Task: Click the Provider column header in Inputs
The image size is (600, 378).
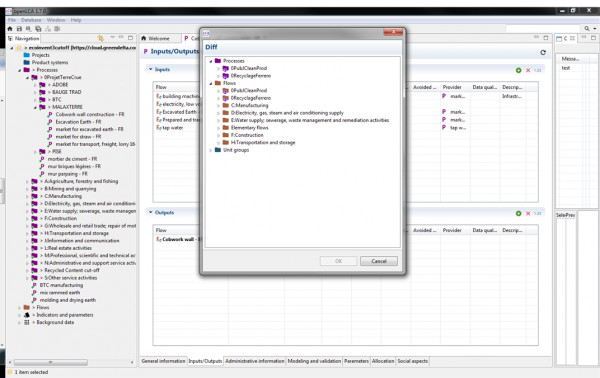Action: click(452, 87)
